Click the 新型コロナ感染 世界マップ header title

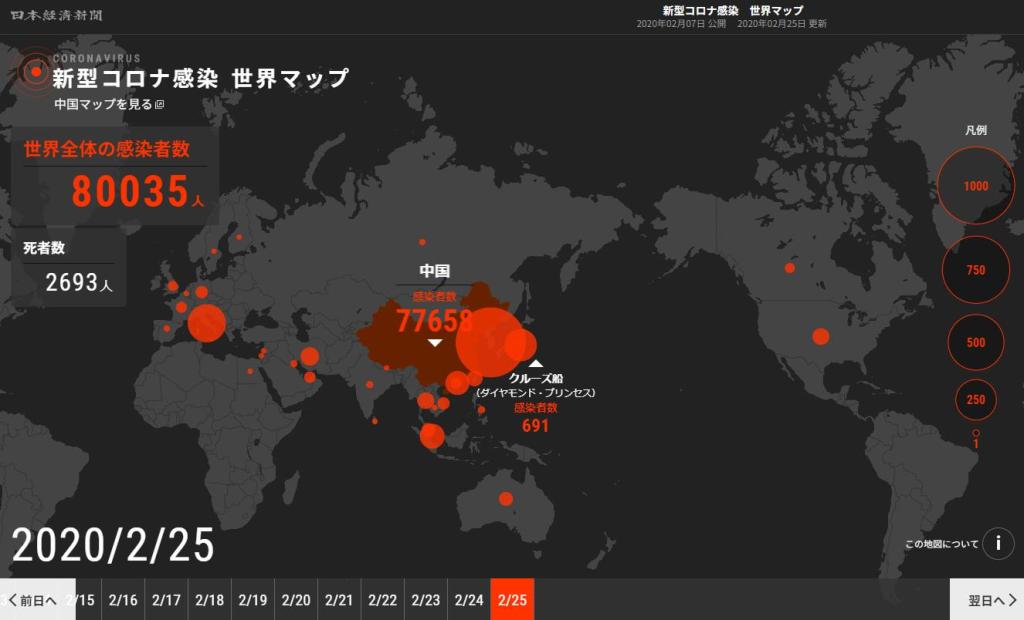(200, 79)
